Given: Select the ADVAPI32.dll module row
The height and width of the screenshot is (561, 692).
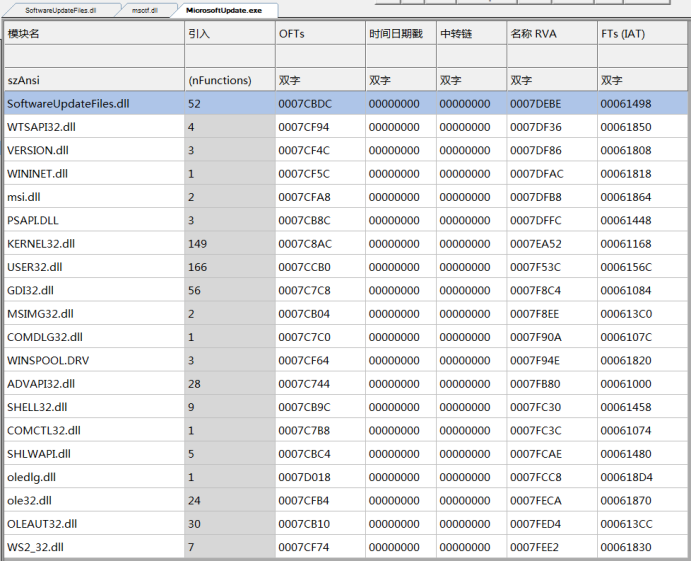Looking at the screenshot, I should [346, 384].
